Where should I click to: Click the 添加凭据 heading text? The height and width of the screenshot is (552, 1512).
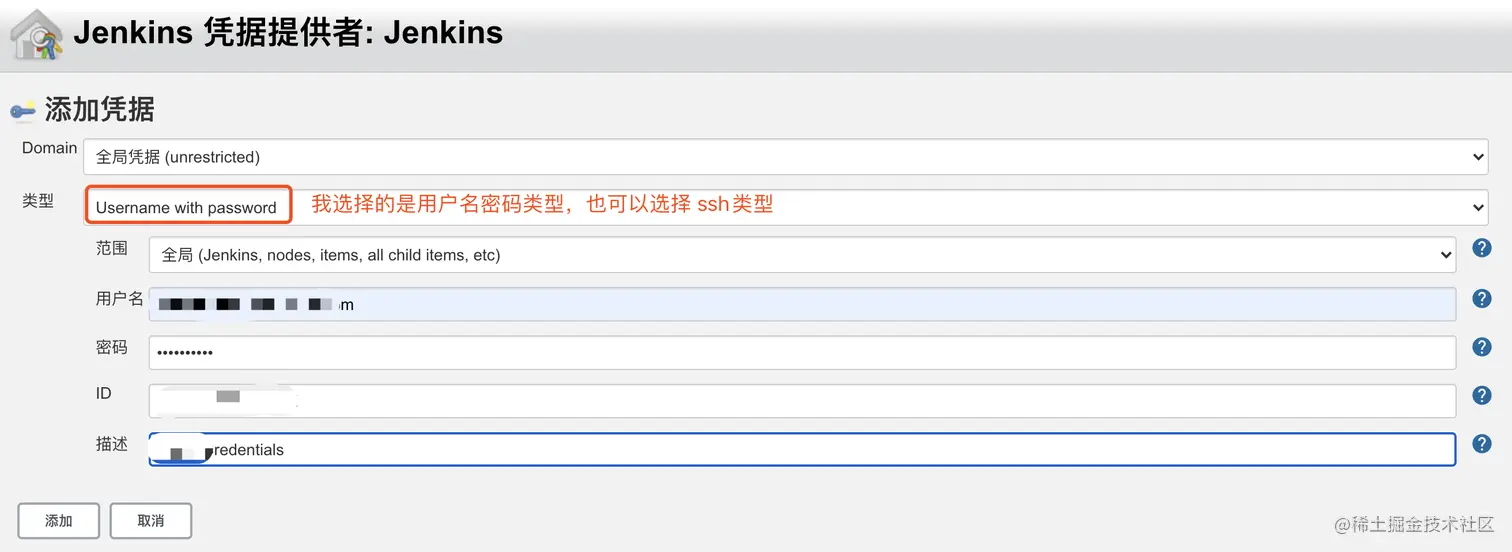click(100, 109)
